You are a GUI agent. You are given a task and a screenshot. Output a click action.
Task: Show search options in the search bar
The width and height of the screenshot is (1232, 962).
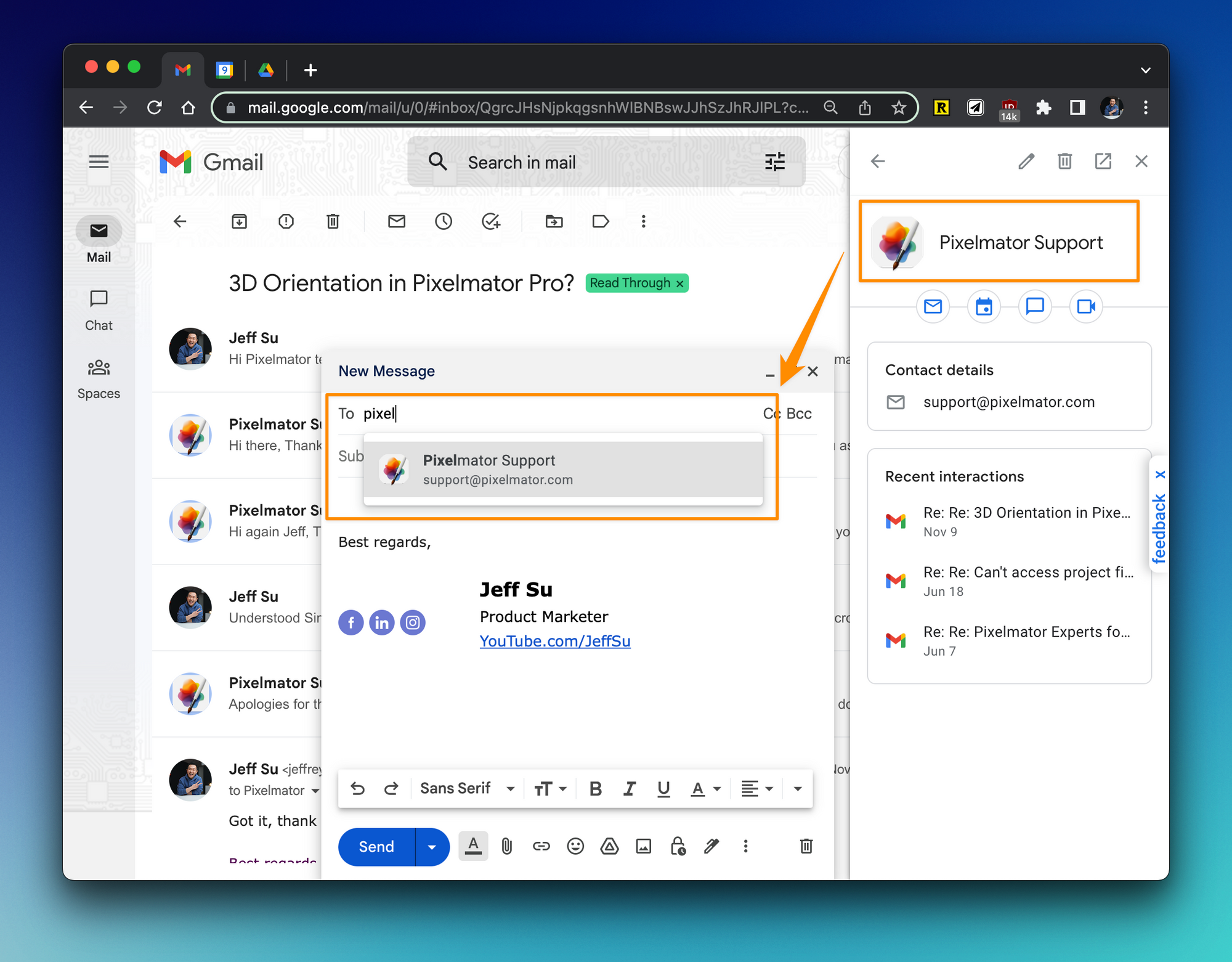click(x=775, y=162)
